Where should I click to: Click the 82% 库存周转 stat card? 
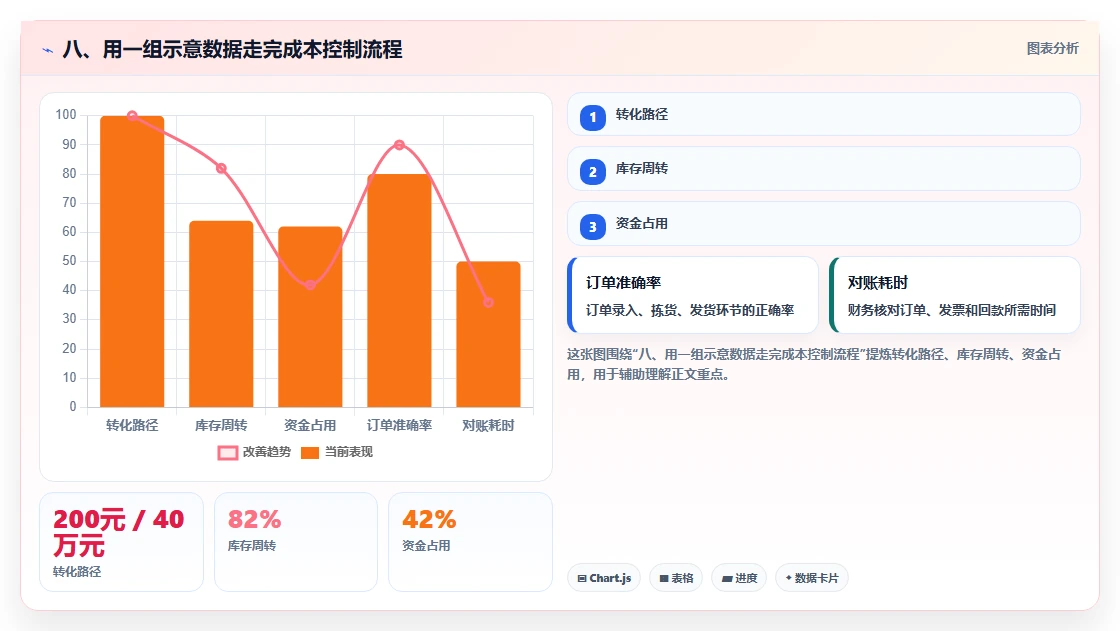(x=296, y=542)
